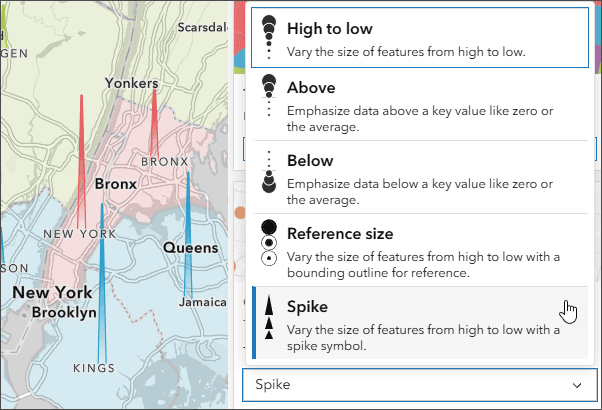Click the Scarsdale label on the map

203,28
